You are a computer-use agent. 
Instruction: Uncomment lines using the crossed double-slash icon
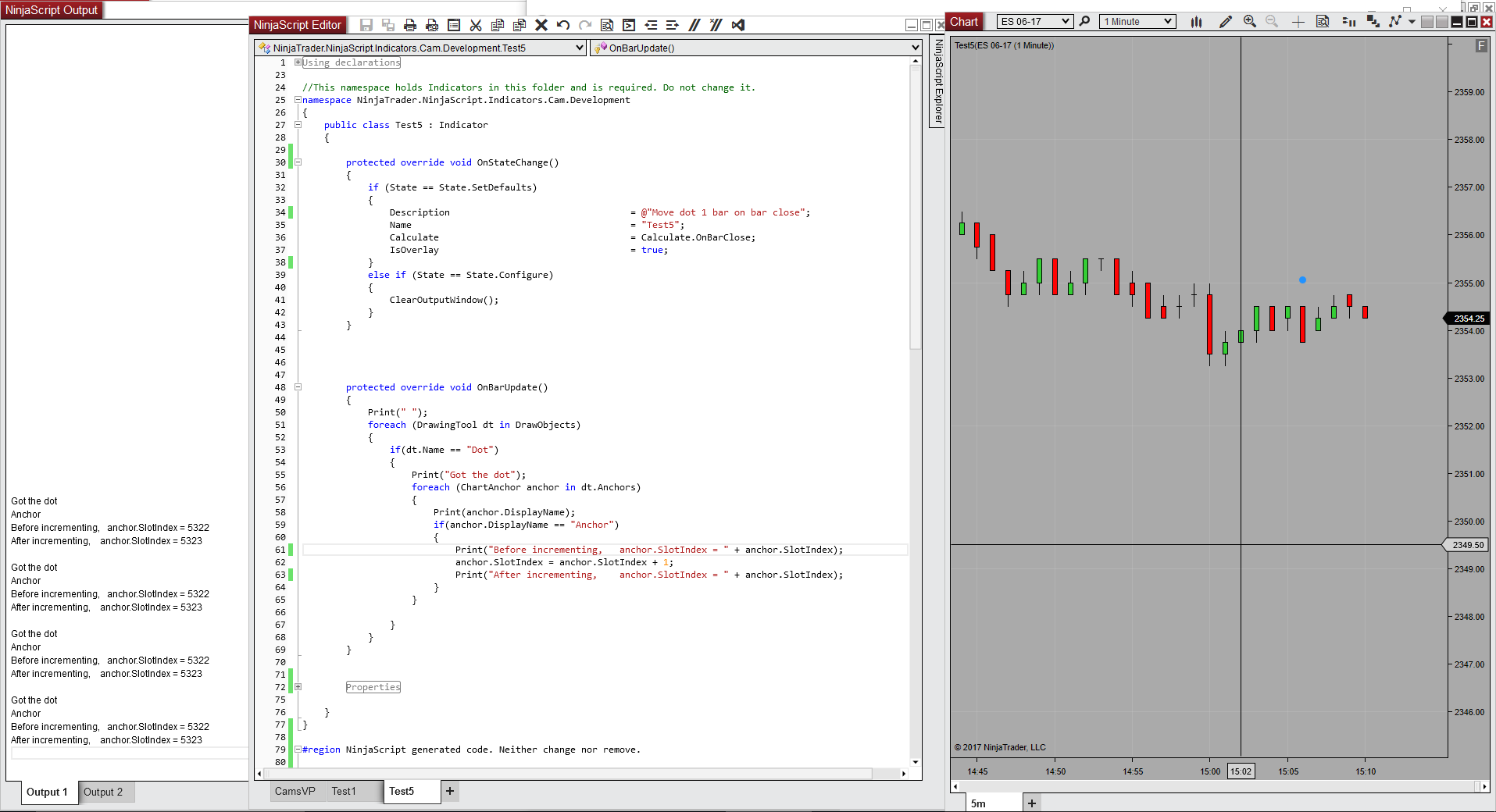click(716, 25)
